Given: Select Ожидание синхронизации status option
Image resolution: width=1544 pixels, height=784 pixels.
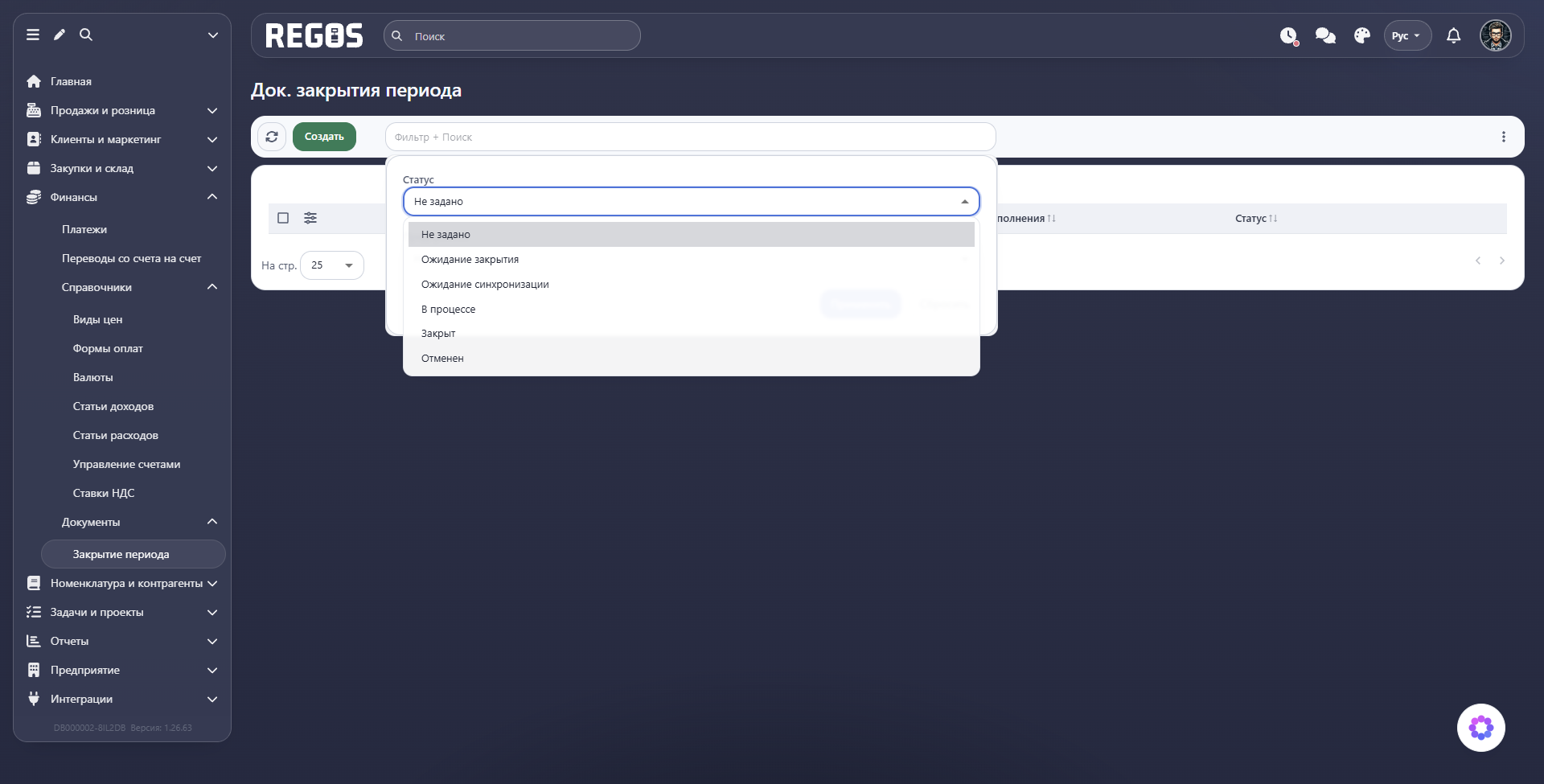Looking at the screenshot, I should (692, 285).
